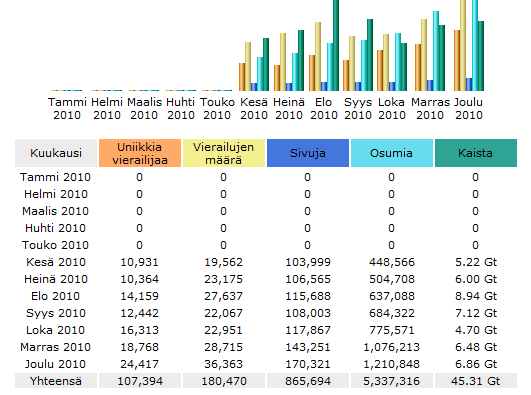The image size is (531, 395).
Task: Click the green Kaista header
Action: 475,153
